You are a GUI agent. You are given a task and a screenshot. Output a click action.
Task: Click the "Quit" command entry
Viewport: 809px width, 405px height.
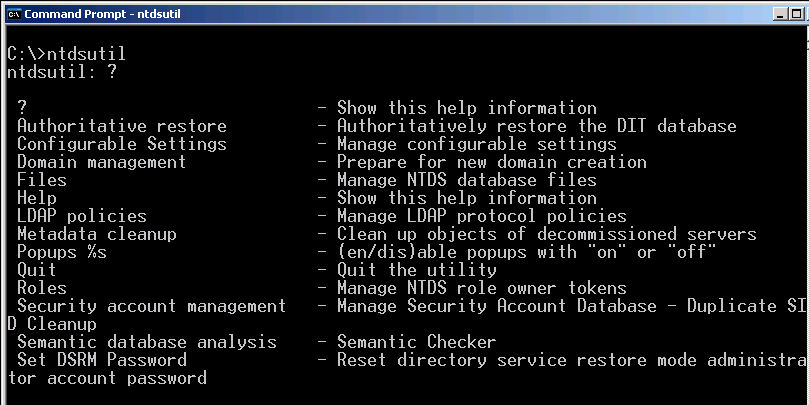click(36, 270)
